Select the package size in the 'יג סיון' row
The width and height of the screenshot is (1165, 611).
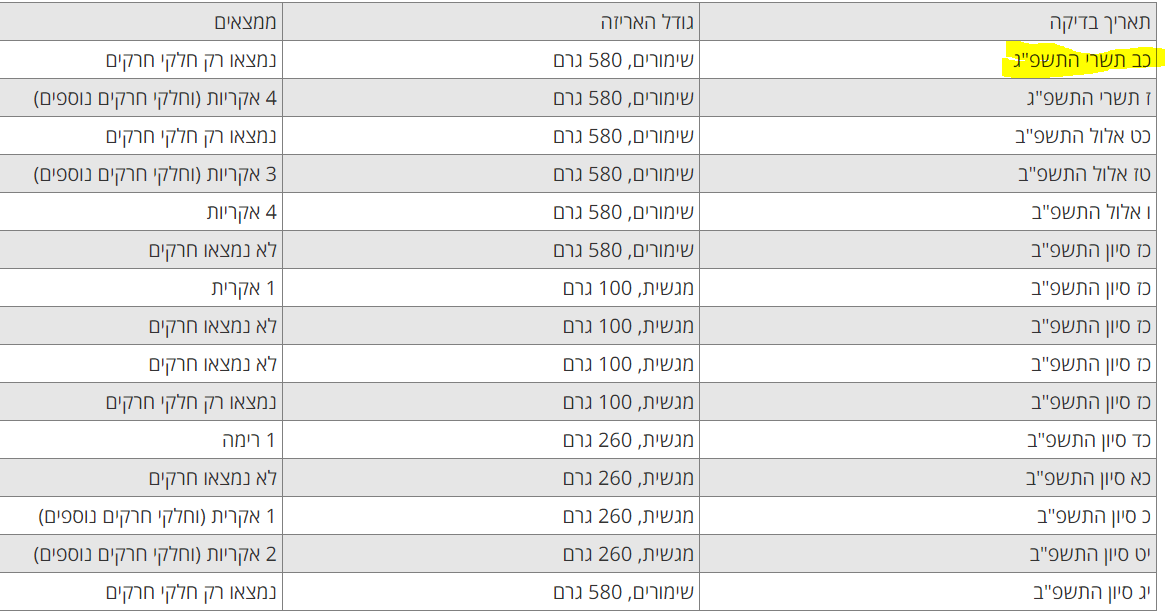click(x=624, y=592)
